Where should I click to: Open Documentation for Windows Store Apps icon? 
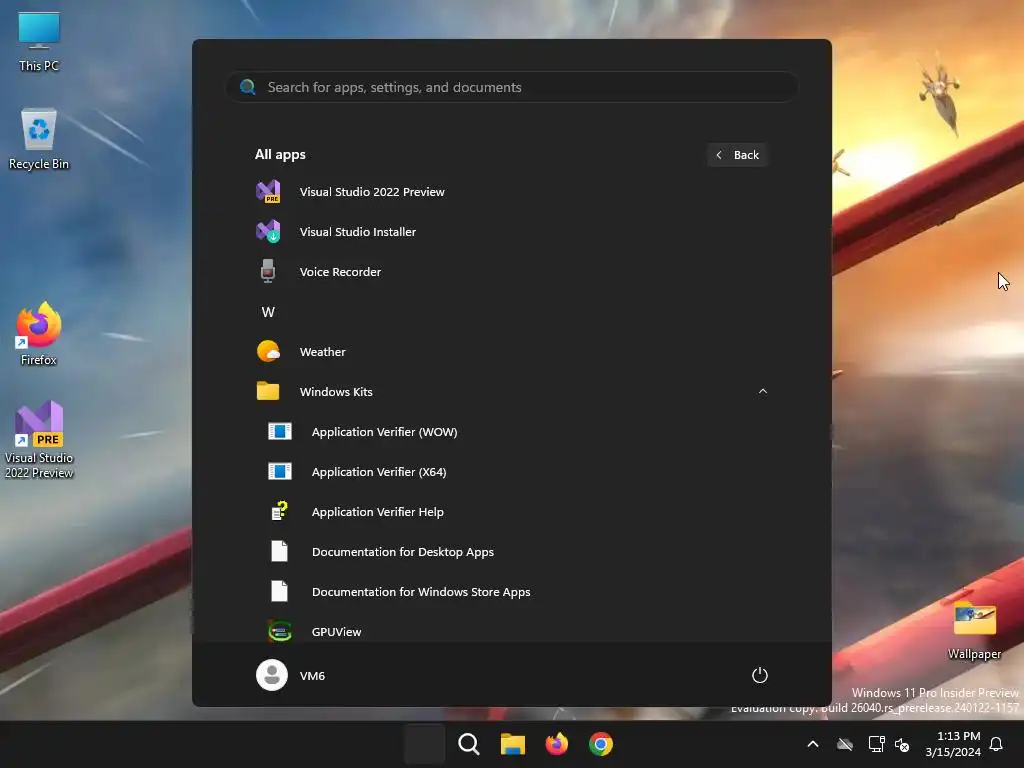pos(280,591)
